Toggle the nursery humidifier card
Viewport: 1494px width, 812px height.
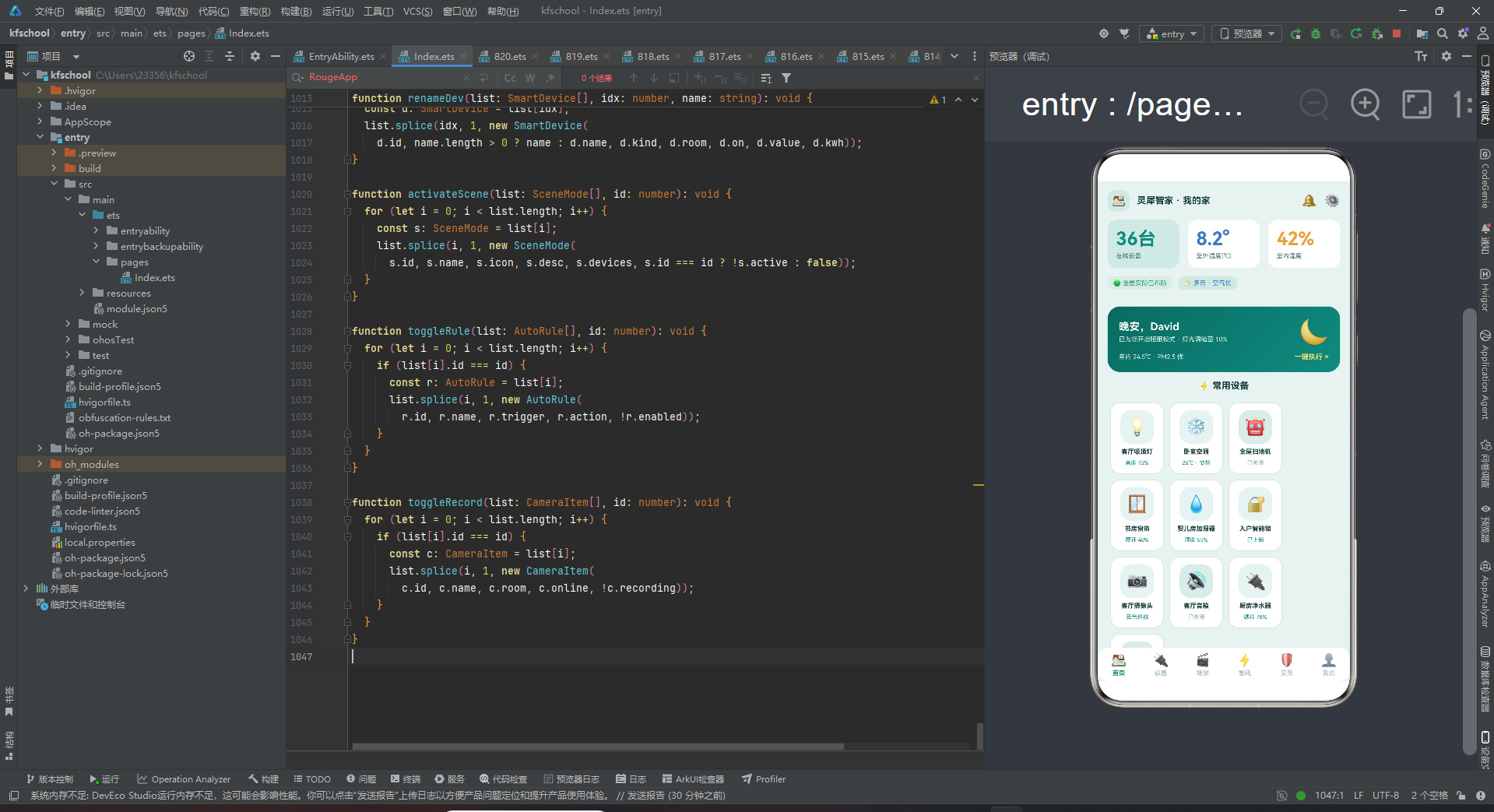1196,515
